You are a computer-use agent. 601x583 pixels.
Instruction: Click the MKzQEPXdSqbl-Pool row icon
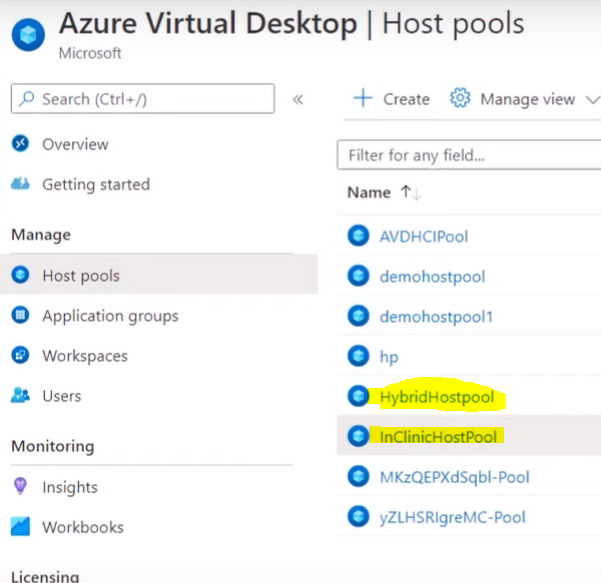tap(358, 476)
